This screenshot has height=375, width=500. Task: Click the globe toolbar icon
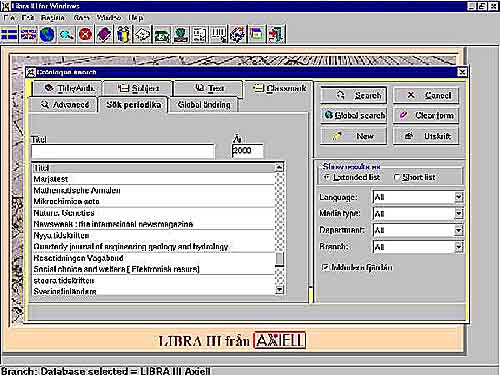[47, 34]
